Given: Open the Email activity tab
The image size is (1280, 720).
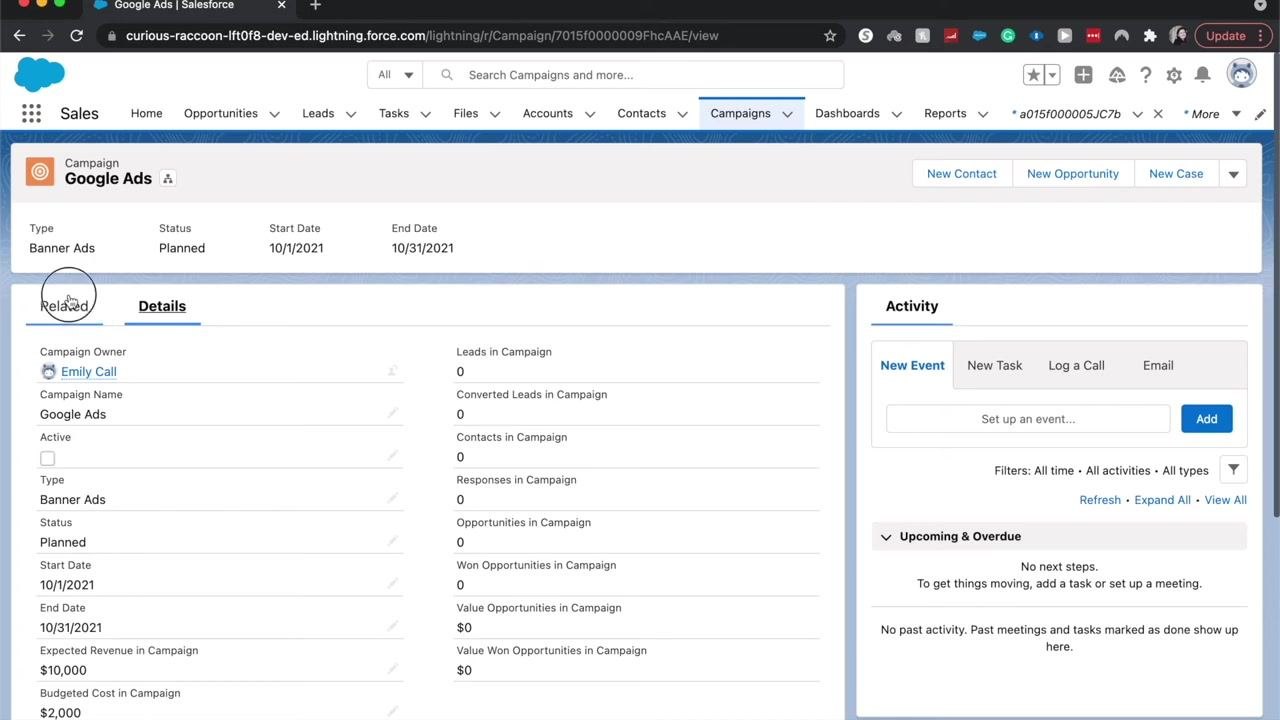Looking at the screenshot, I should (1158, 365).
